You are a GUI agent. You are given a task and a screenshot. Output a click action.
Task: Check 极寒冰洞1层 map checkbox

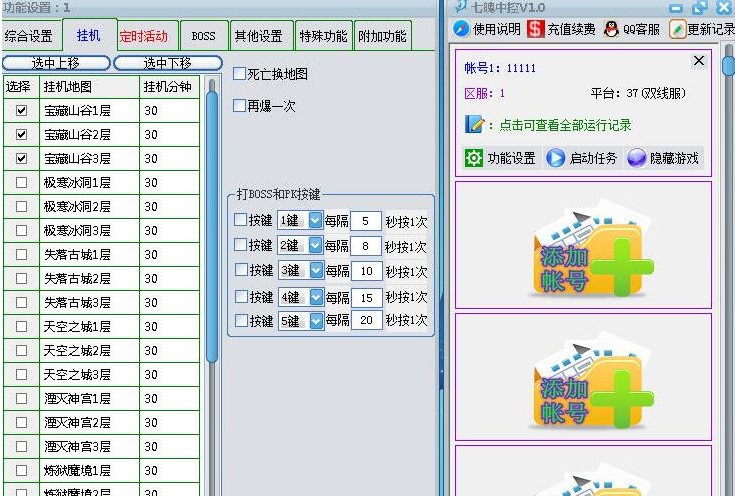21,182
